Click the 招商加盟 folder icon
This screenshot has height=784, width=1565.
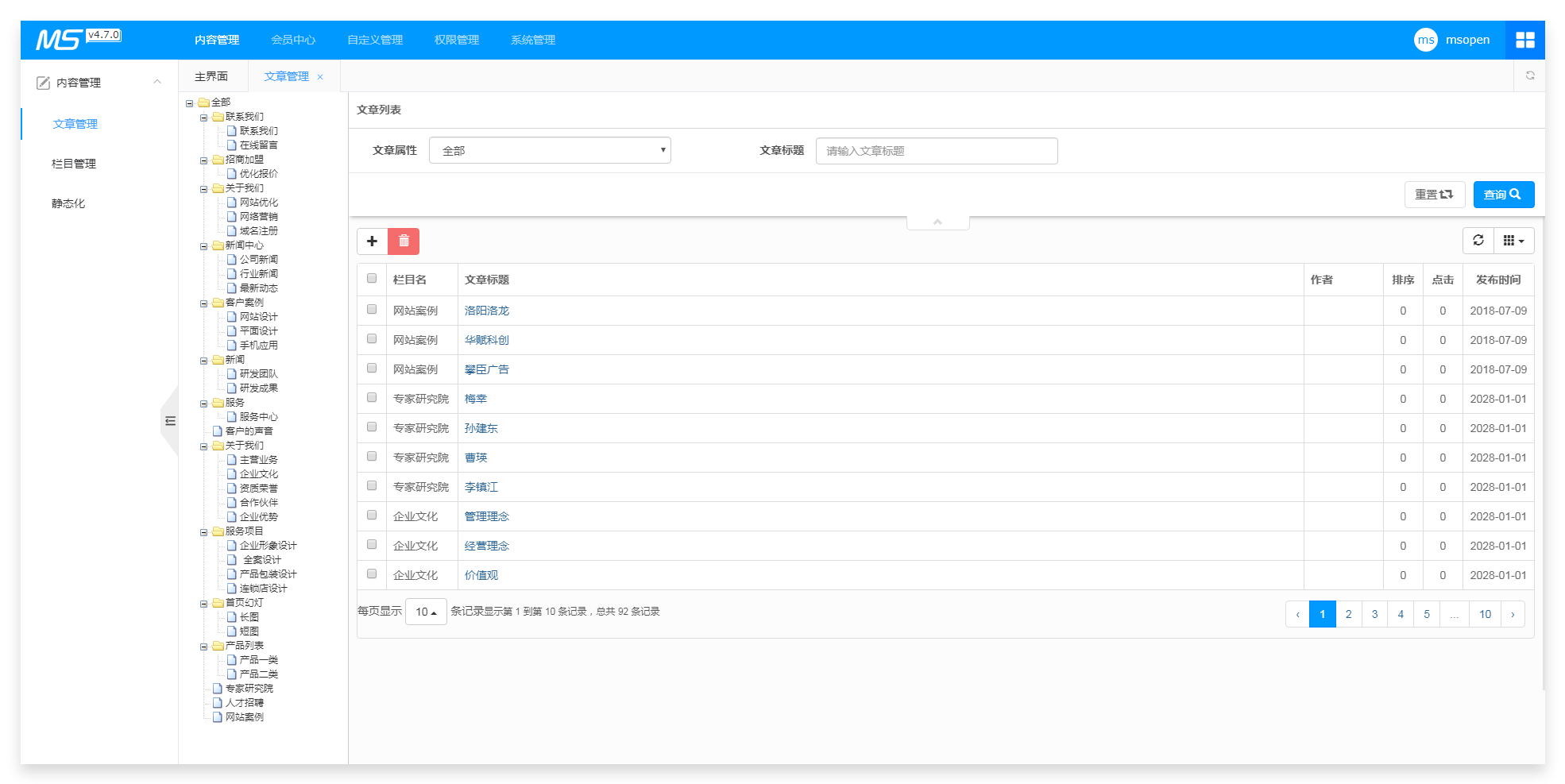[x=218, y=160]
